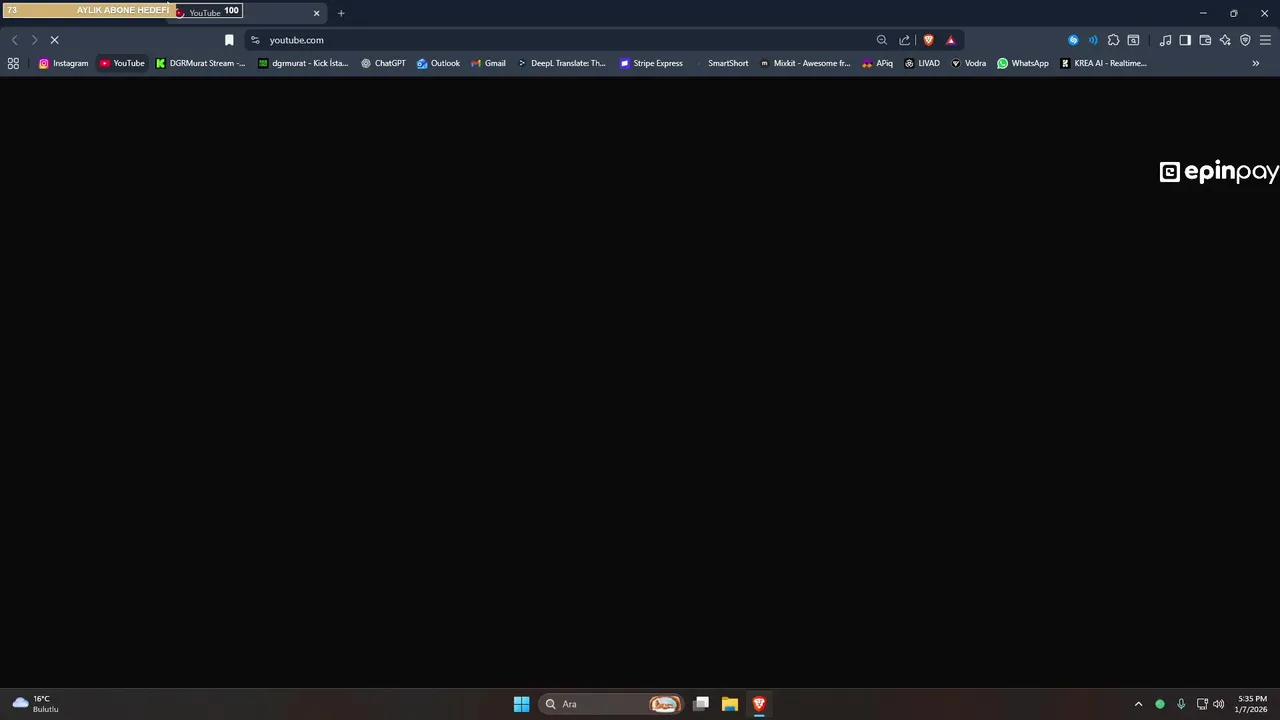Go forward to next page
The width and height of the screenshot is (1280, 720).
click(x=34, y=40)
